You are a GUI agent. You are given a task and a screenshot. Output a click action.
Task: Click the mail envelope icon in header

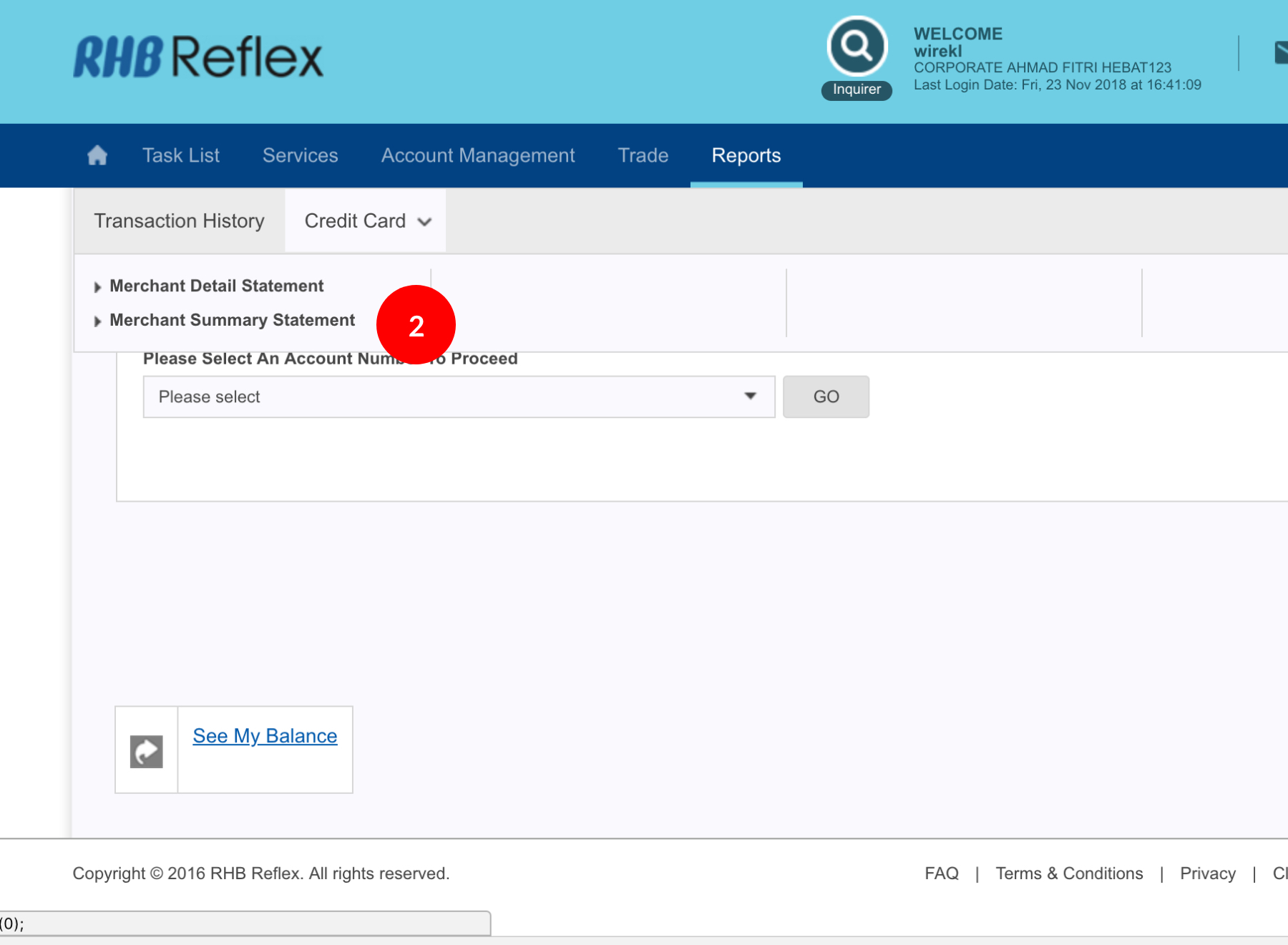[x=1280, y=53]
